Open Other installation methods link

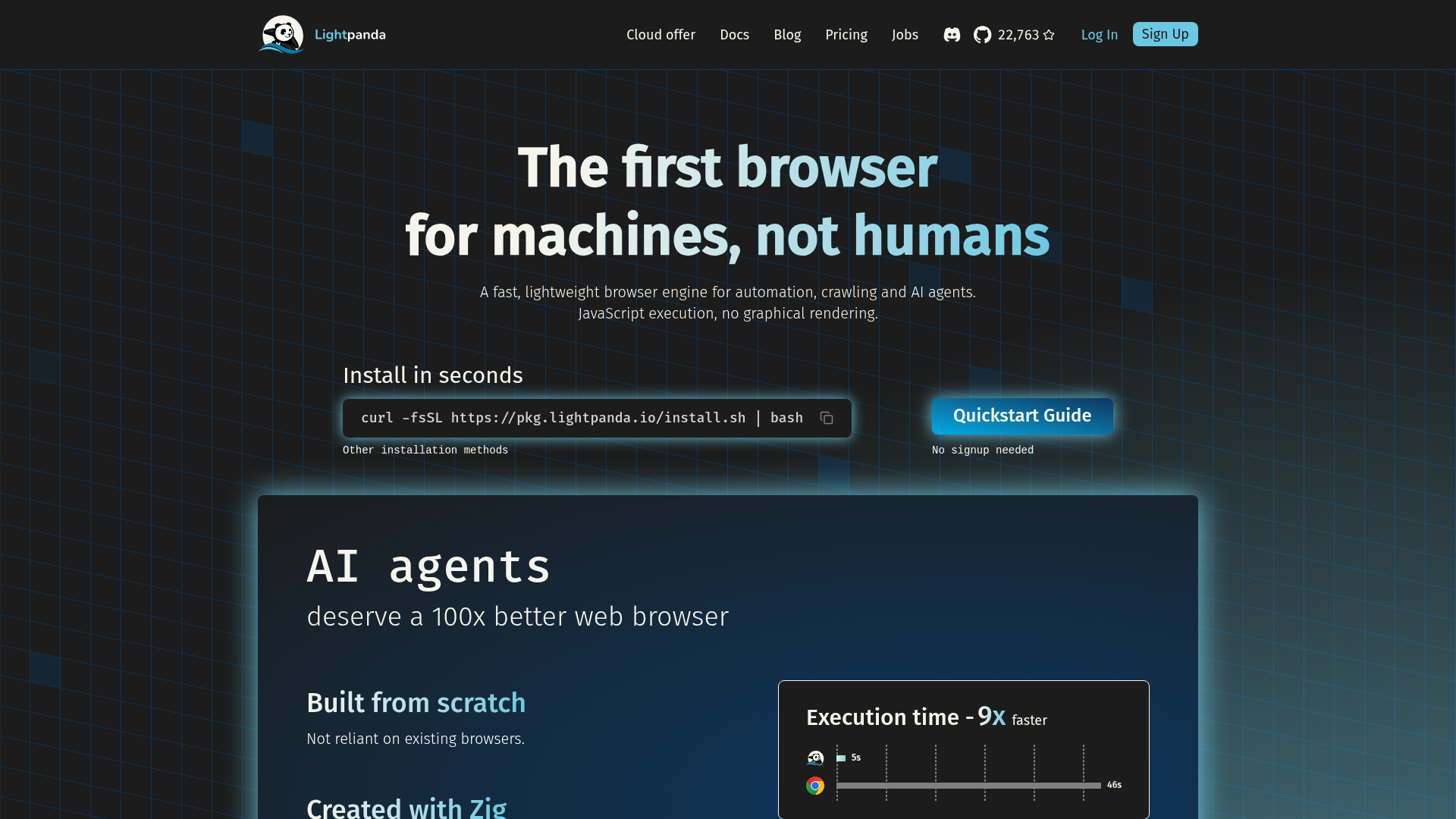[425, 450]
